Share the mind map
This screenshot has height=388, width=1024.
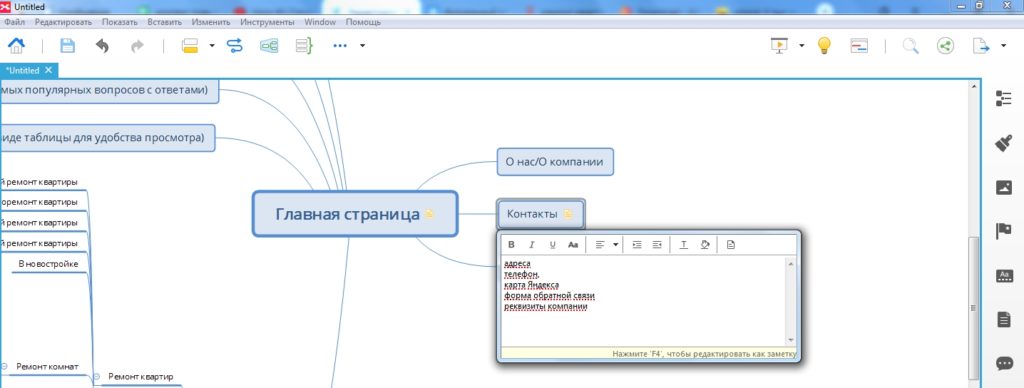[945, 46]
